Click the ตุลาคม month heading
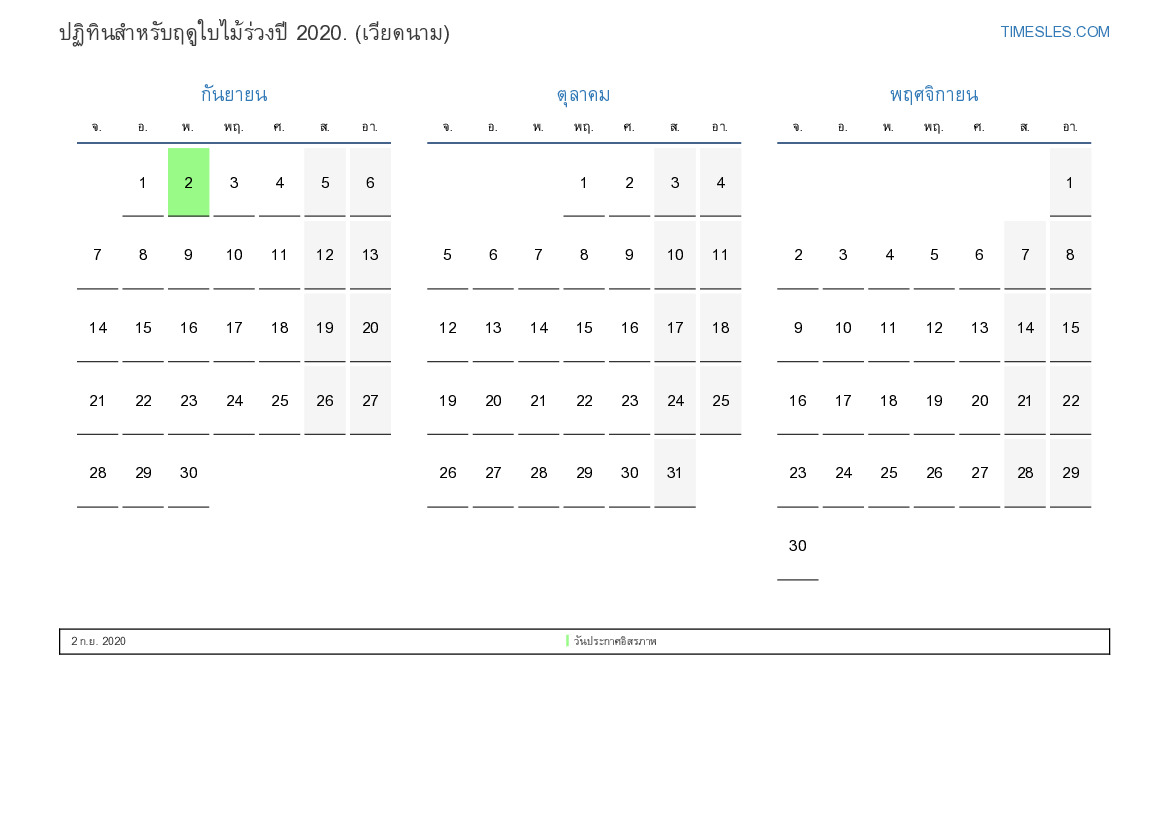1169x827 pixels. coord(583,95)
